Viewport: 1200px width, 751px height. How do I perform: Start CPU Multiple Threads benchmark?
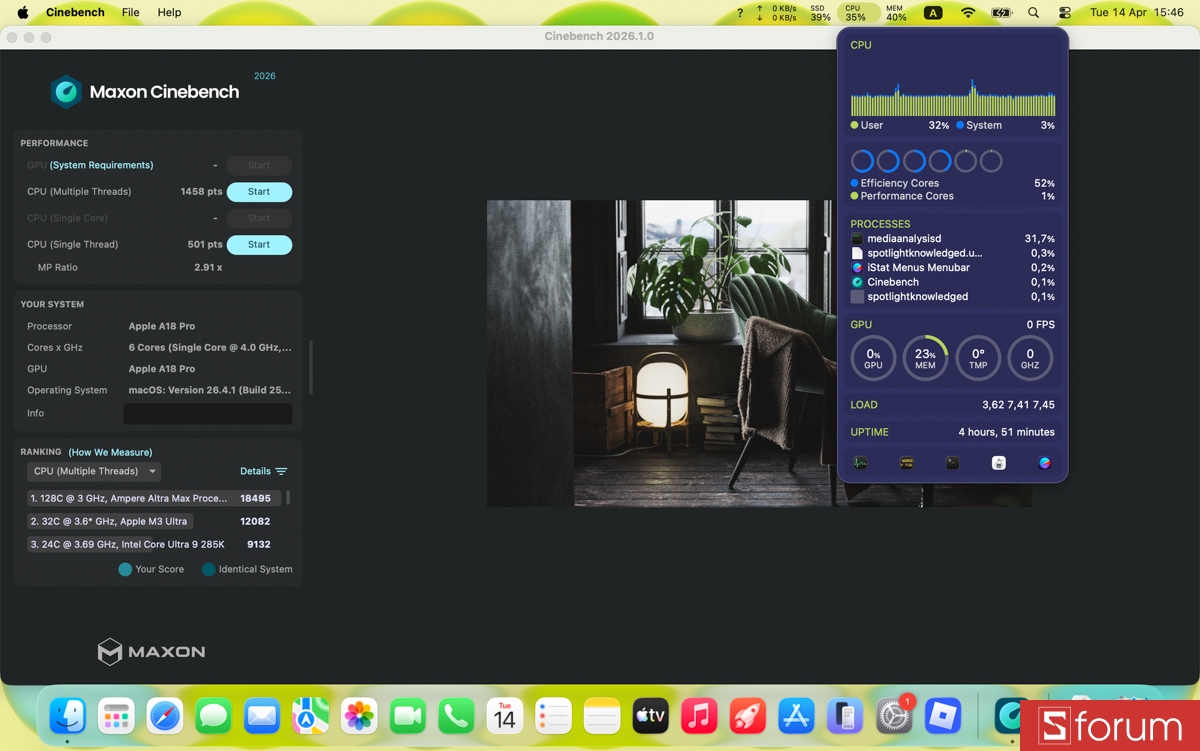click(x=259, y=192)
